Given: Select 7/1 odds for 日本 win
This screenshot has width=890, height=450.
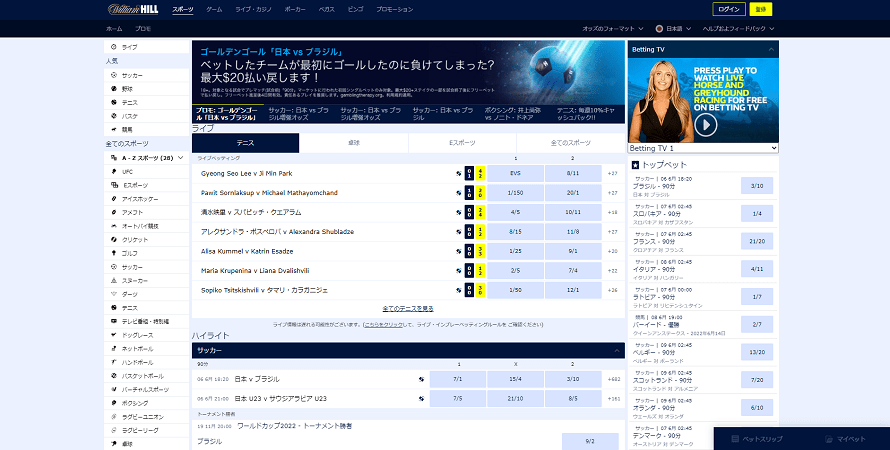Looking at the screenshot, I should [x=457, y=379].
